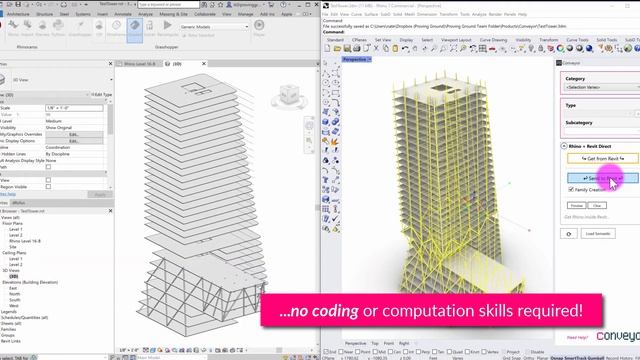
Task: Click Print icon in Rhino toolbar
Action: tap(357, 49)
